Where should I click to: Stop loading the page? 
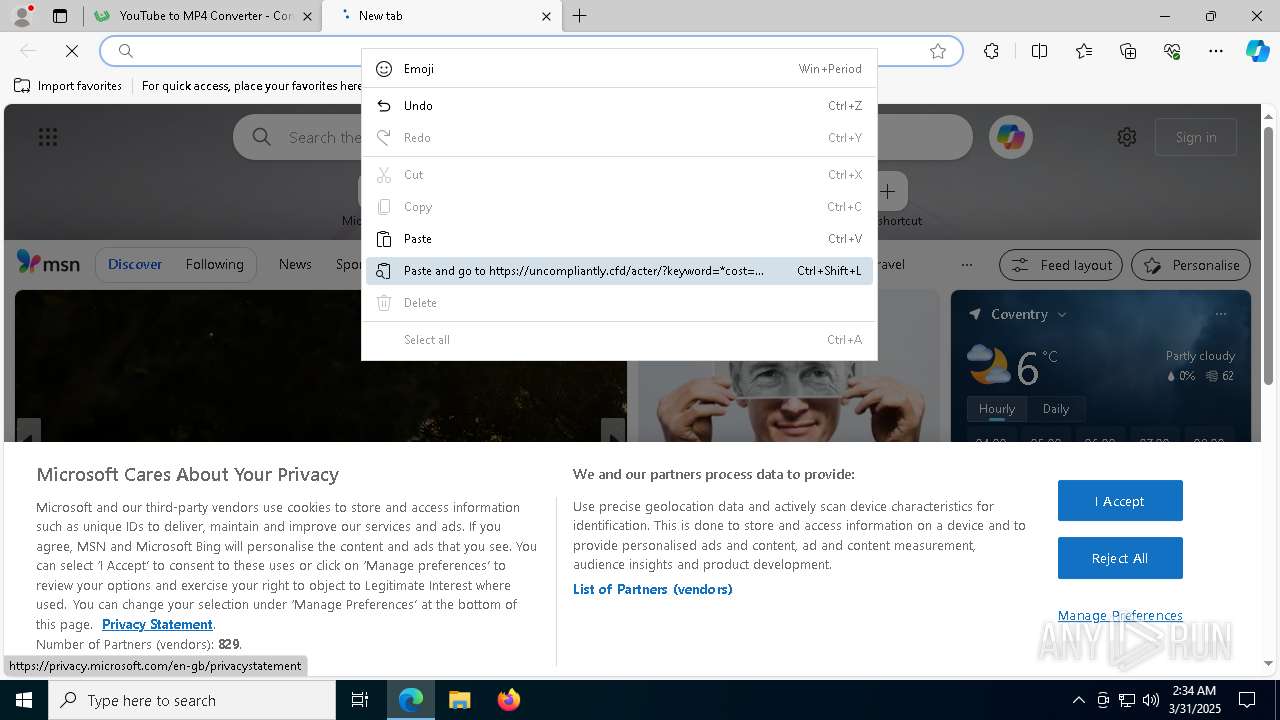pos(72,51)
